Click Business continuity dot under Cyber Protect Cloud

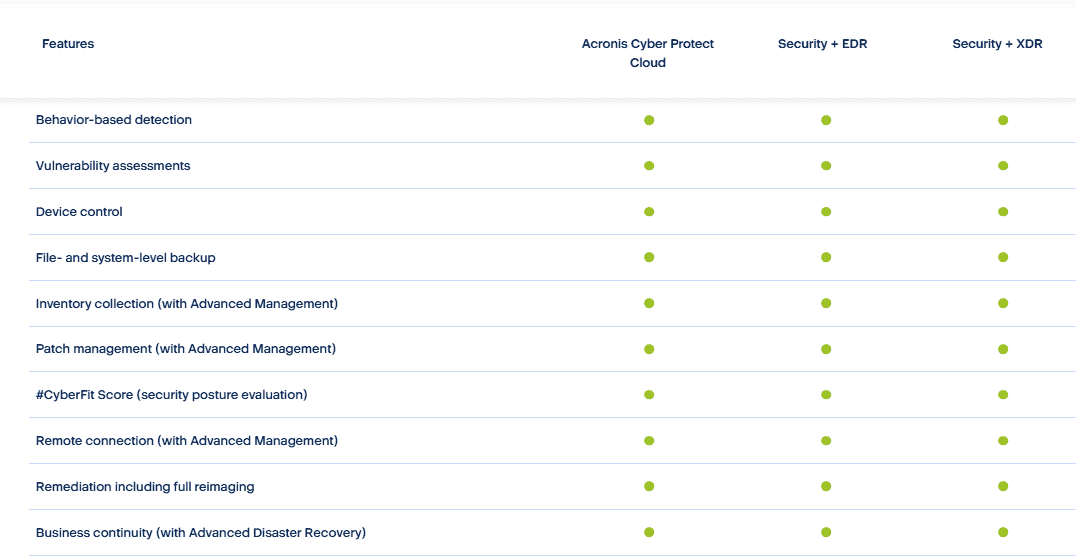coord(649,532)
